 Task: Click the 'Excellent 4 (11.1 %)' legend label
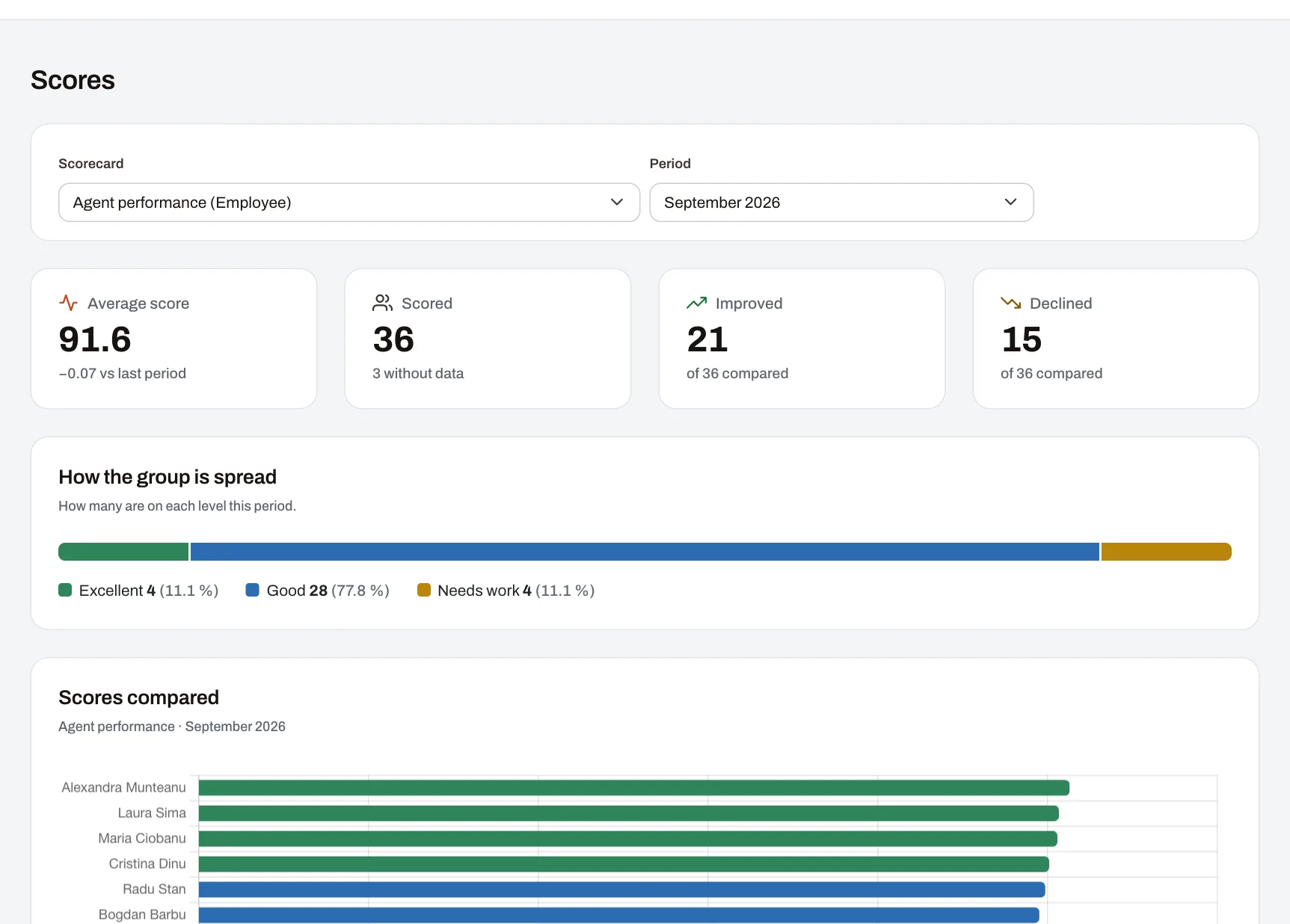(x=149, y=591)
